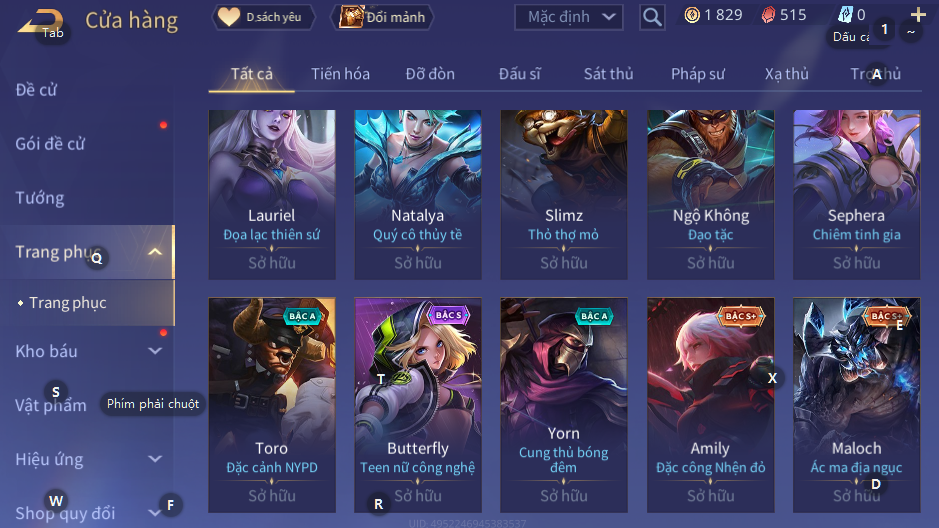Open the Mặc định sort dropdown
This screenshot has width=939, height=528.
pos(568,17)
